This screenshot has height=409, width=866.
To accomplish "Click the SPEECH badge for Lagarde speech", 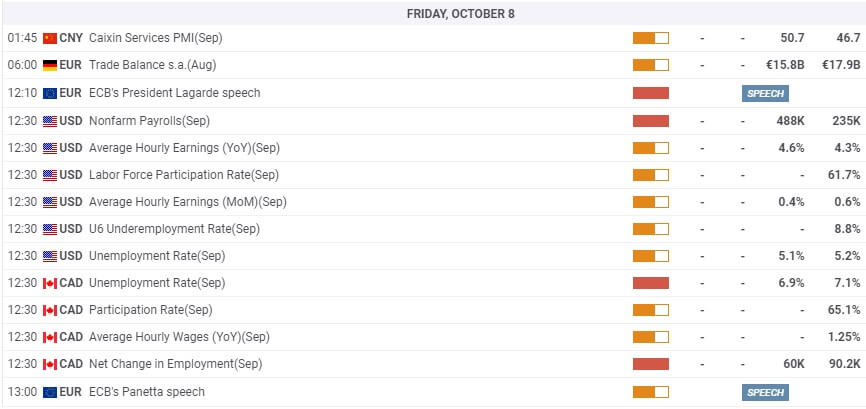I will click(765, 93).
